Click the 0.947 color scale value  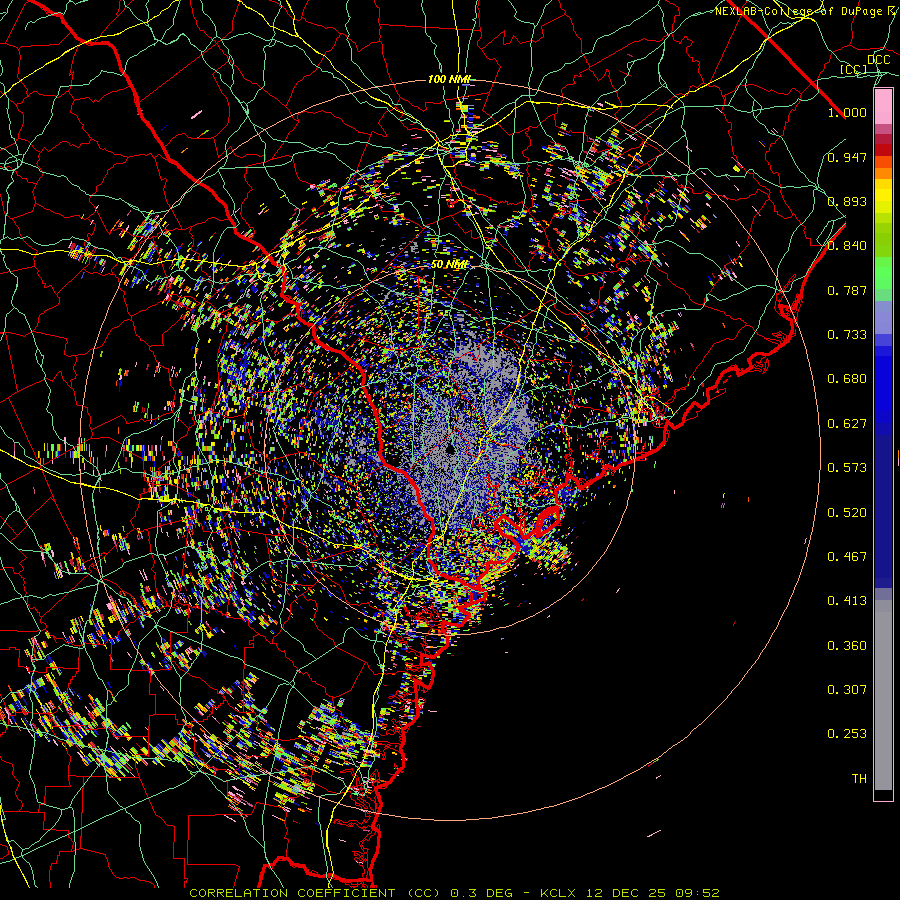[x=847, y=157]
